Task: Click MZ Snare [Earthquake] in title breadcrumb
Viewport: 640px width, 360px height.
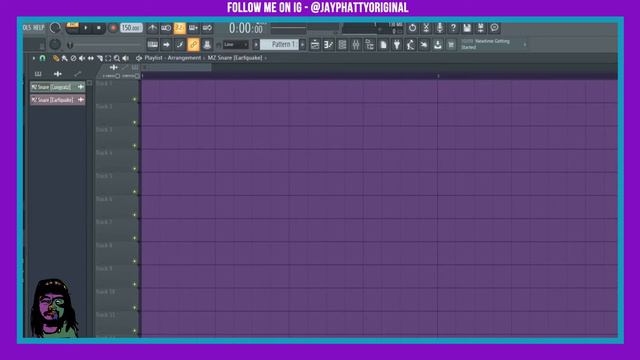Action: click(235, 58)
